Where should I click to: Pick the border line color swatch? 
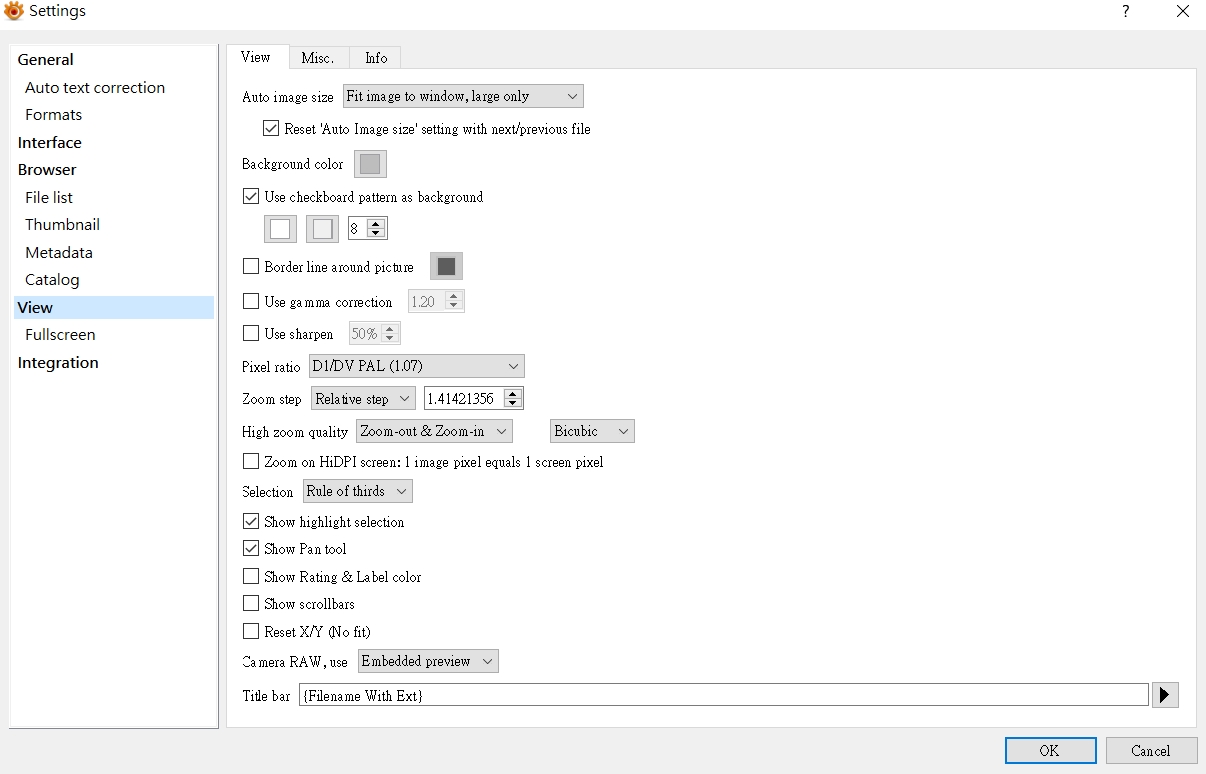pos(446,266)
